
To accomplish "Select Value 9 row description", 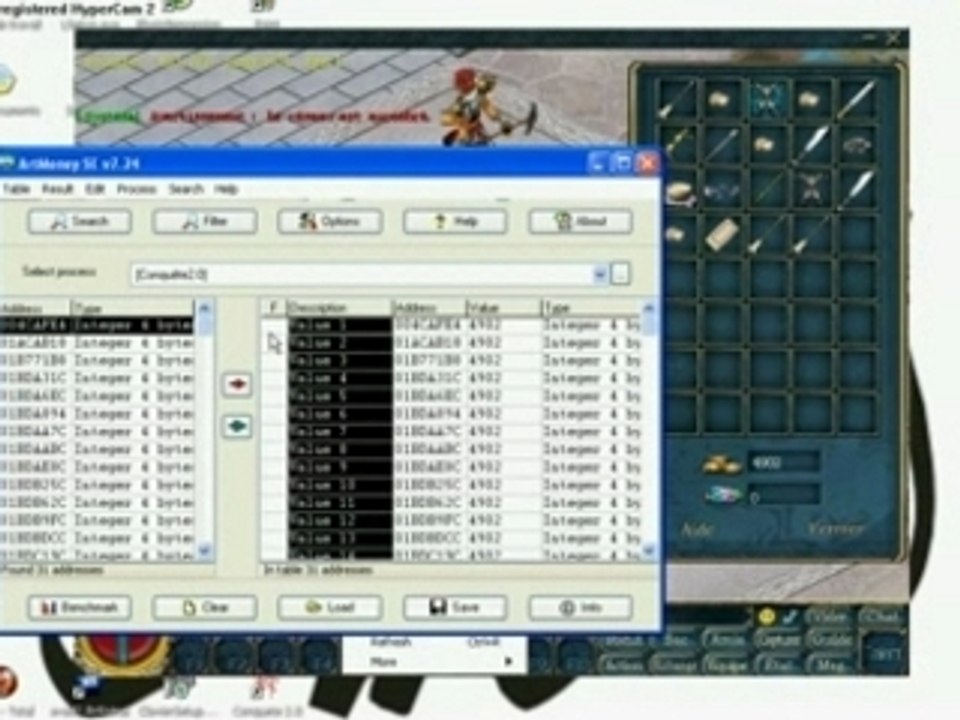I will coord(339,467).
